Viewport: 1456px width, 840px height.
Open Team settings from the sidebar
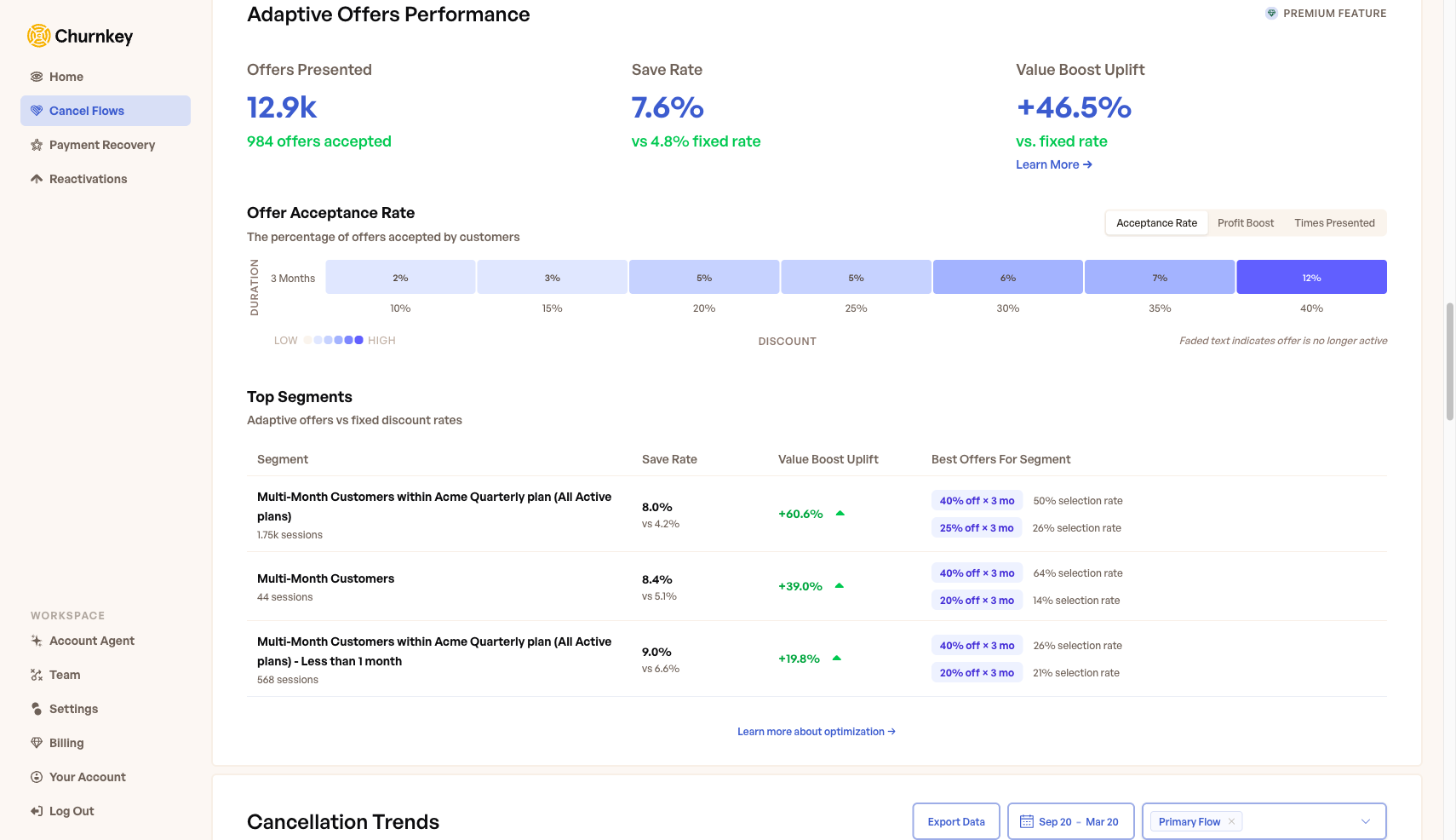[65, 674]
